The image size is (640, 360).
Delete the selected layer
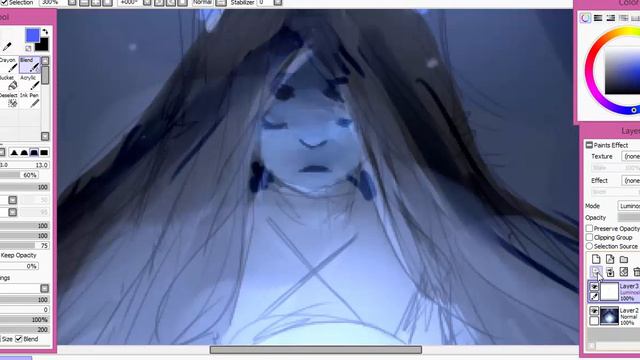[636, 272]
